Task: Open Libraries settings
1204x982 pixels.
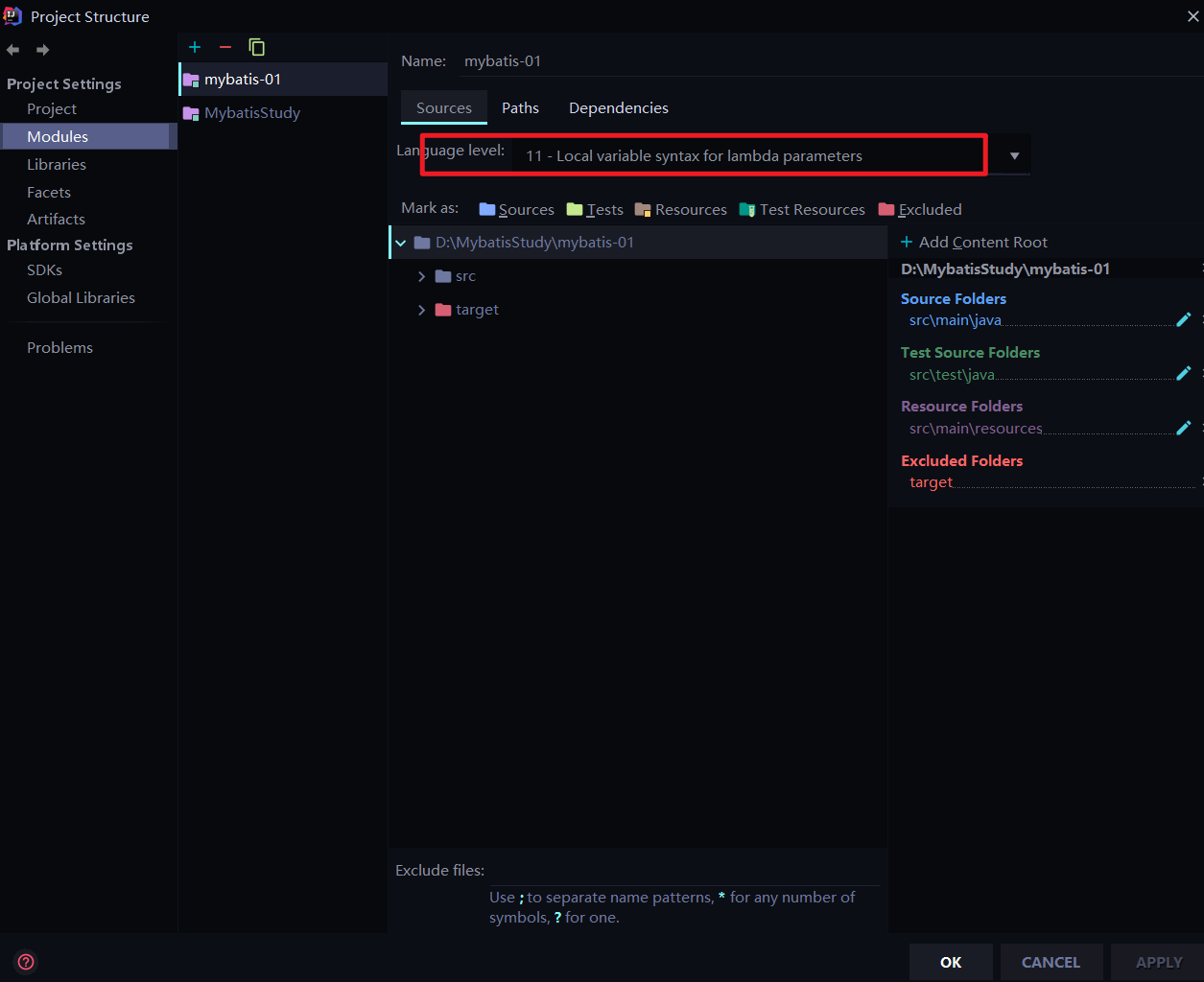Action: [x=57, y=165]
